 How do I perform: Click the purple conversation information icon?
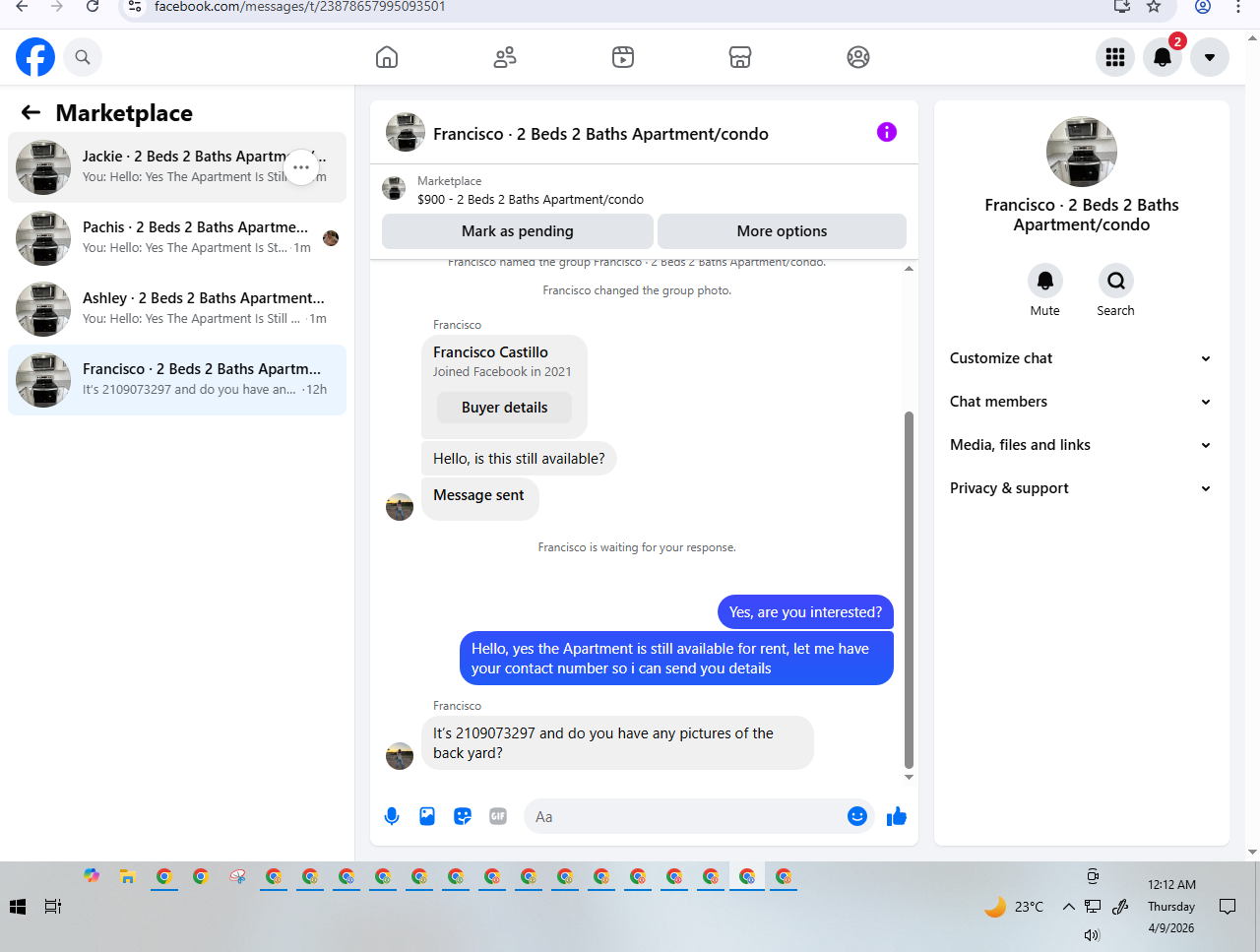pyautogui.click(x=887, y=132)
